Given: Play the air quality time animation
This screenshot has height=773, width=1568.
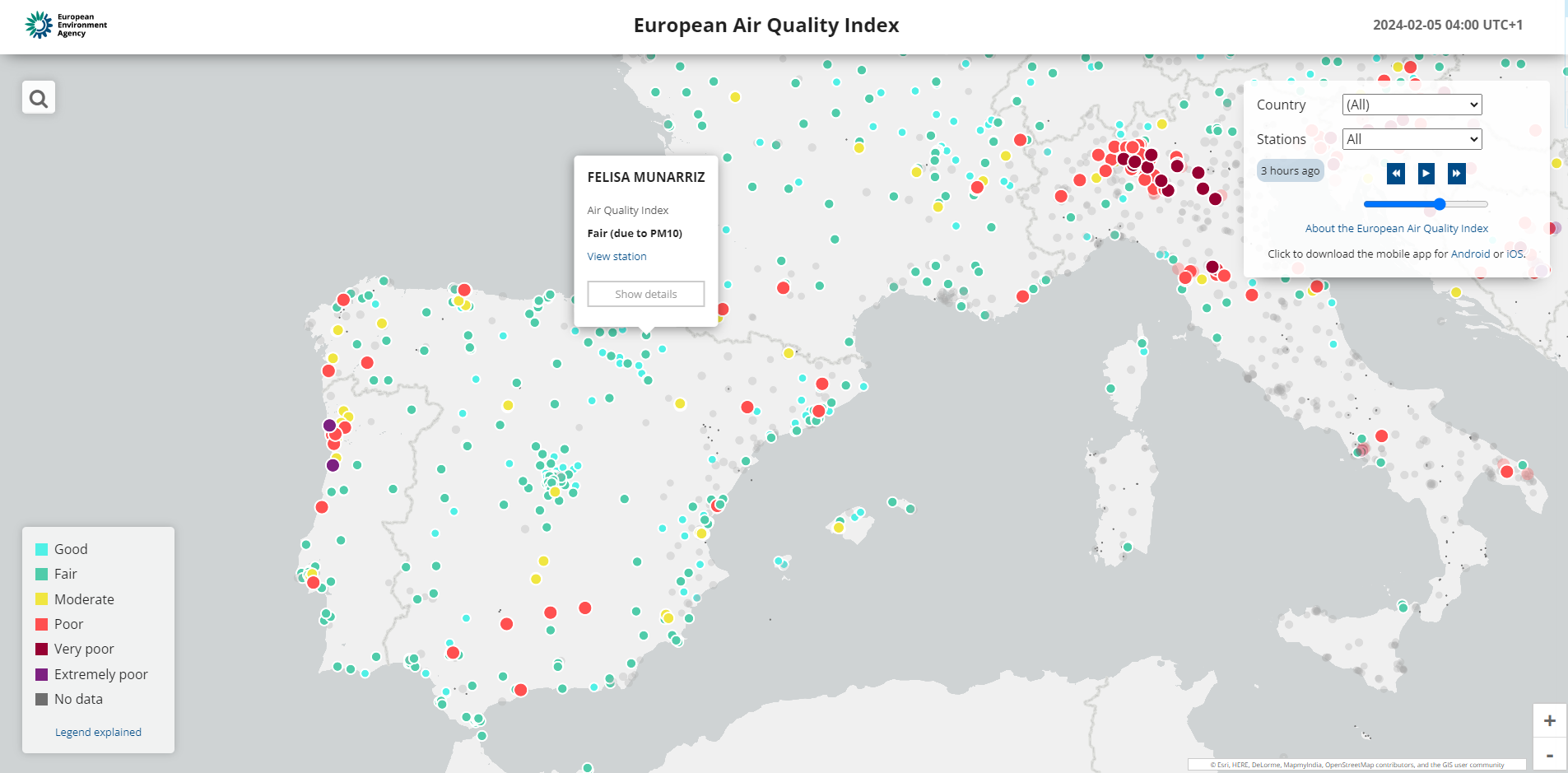Looking at the screenshot, I should point(1426,173).
